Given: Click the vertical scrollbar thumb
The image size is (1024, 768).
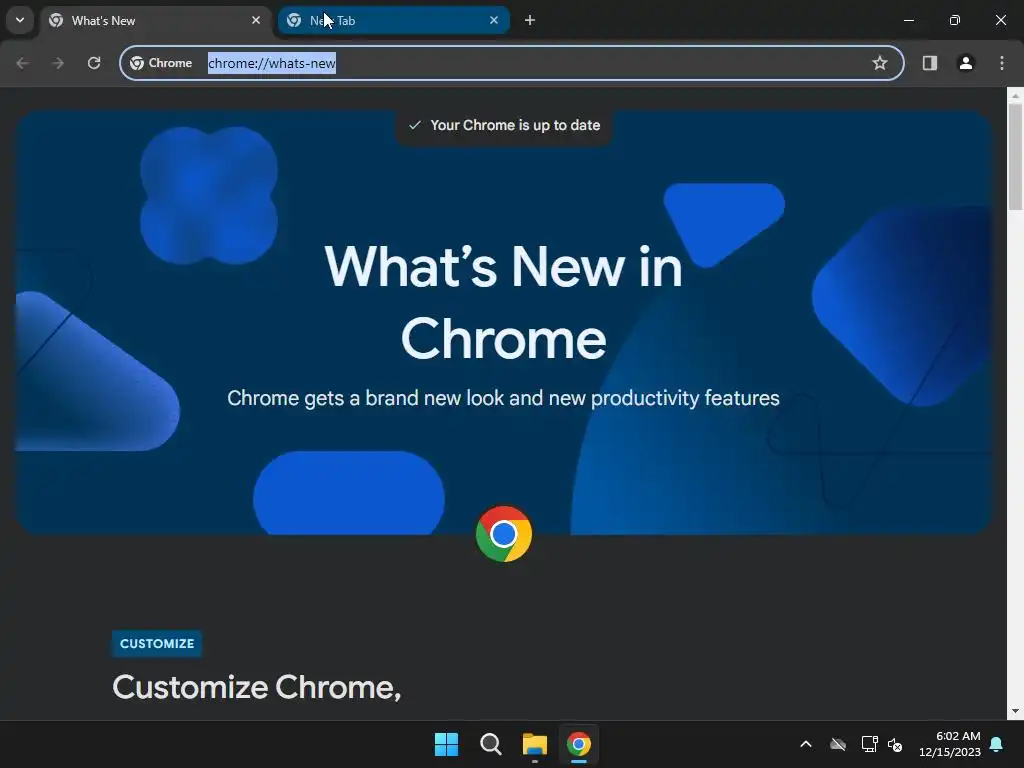Looking at the screenshot, I should (x=1016, y=157).
